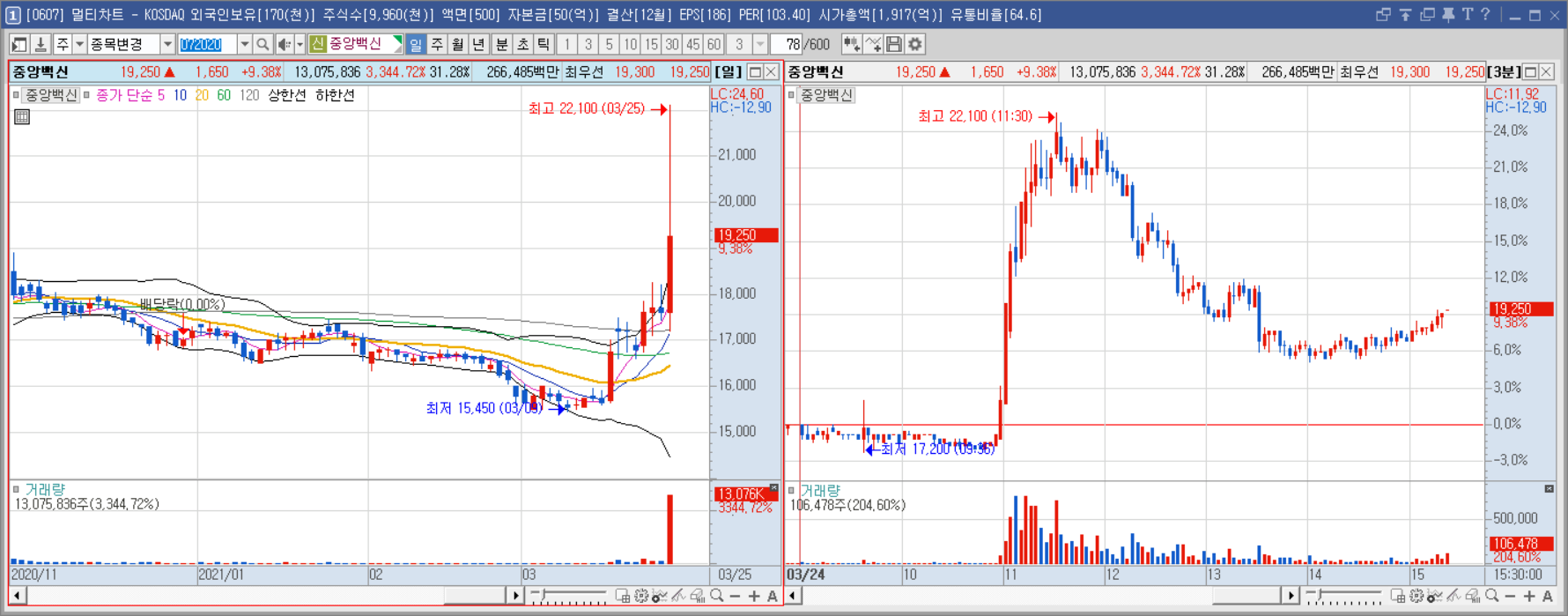
Task: Click the stock search magnifier icon
Action: tap(263, 44)
